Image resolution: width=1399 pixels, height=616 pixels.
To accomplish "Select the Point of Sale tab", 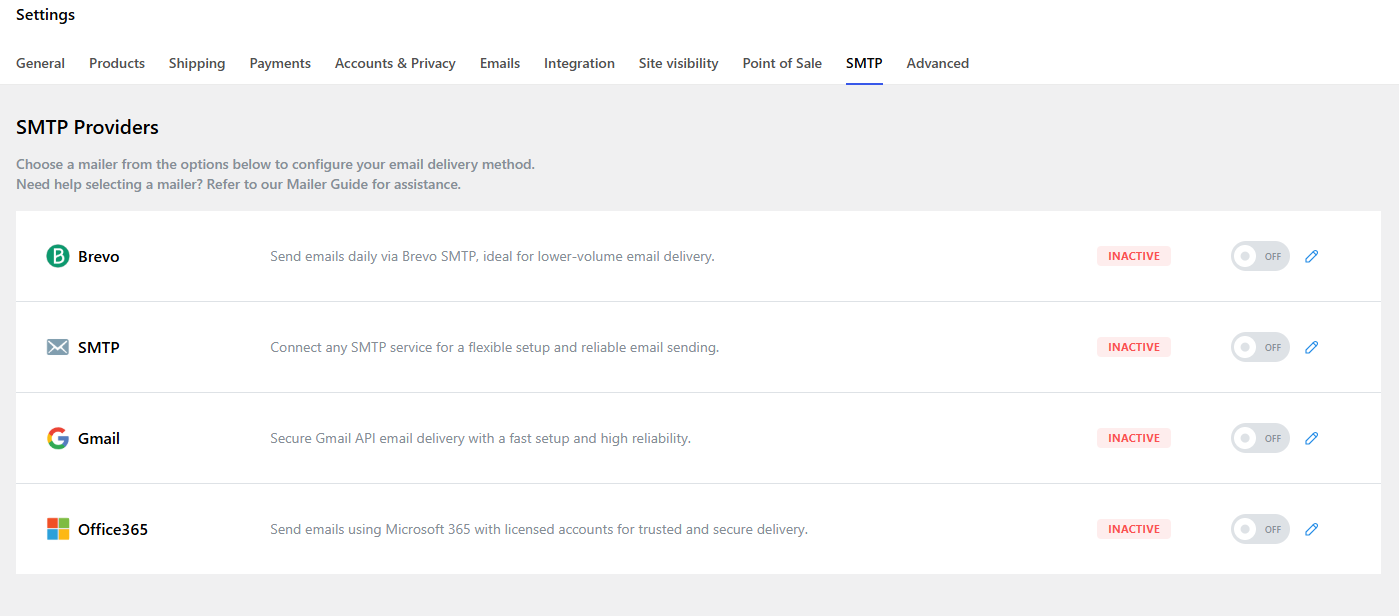I will (782, 64).
